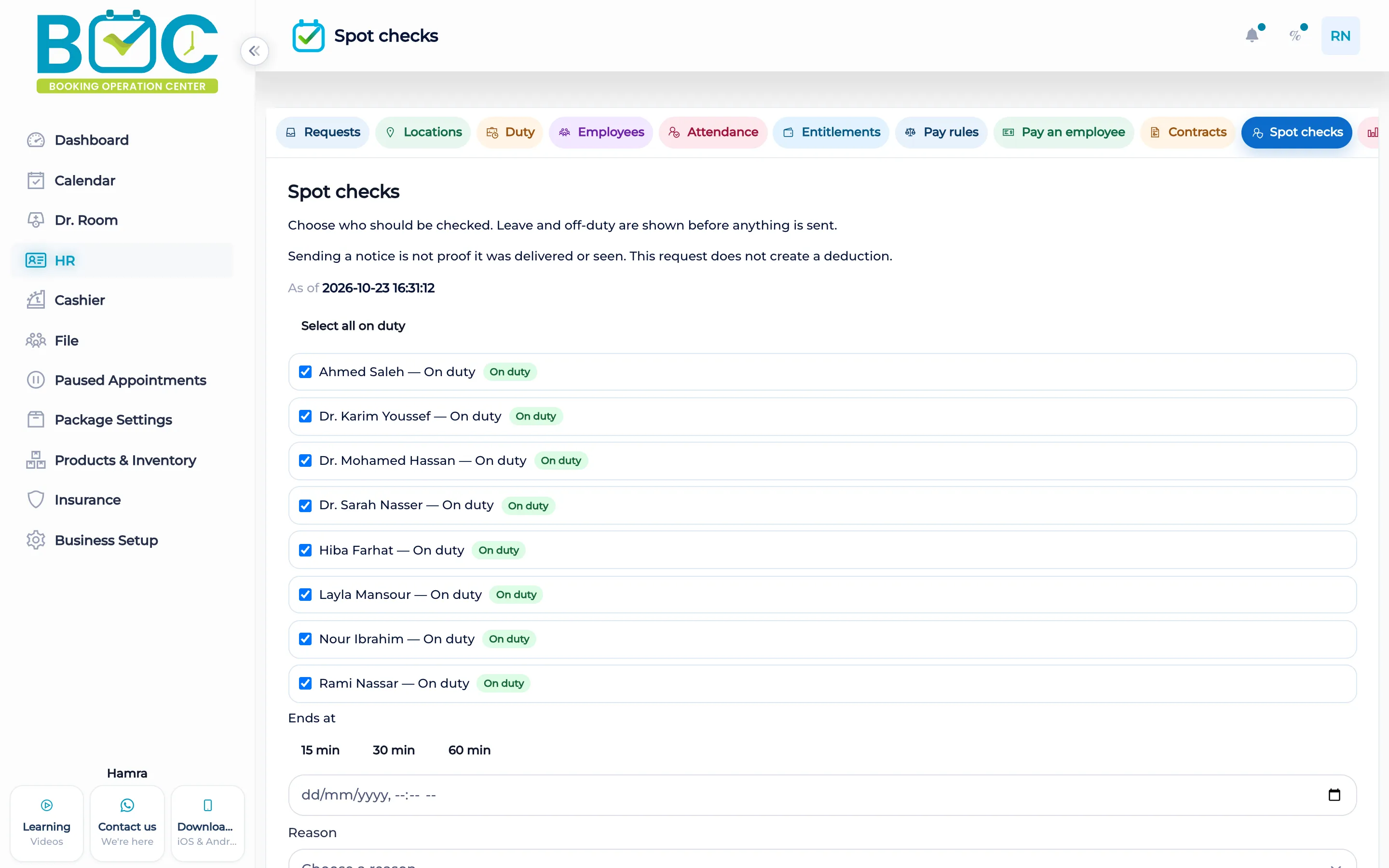Click the Dr. Room sidebar icon
1389x868 pixels.
pos(36,220)
